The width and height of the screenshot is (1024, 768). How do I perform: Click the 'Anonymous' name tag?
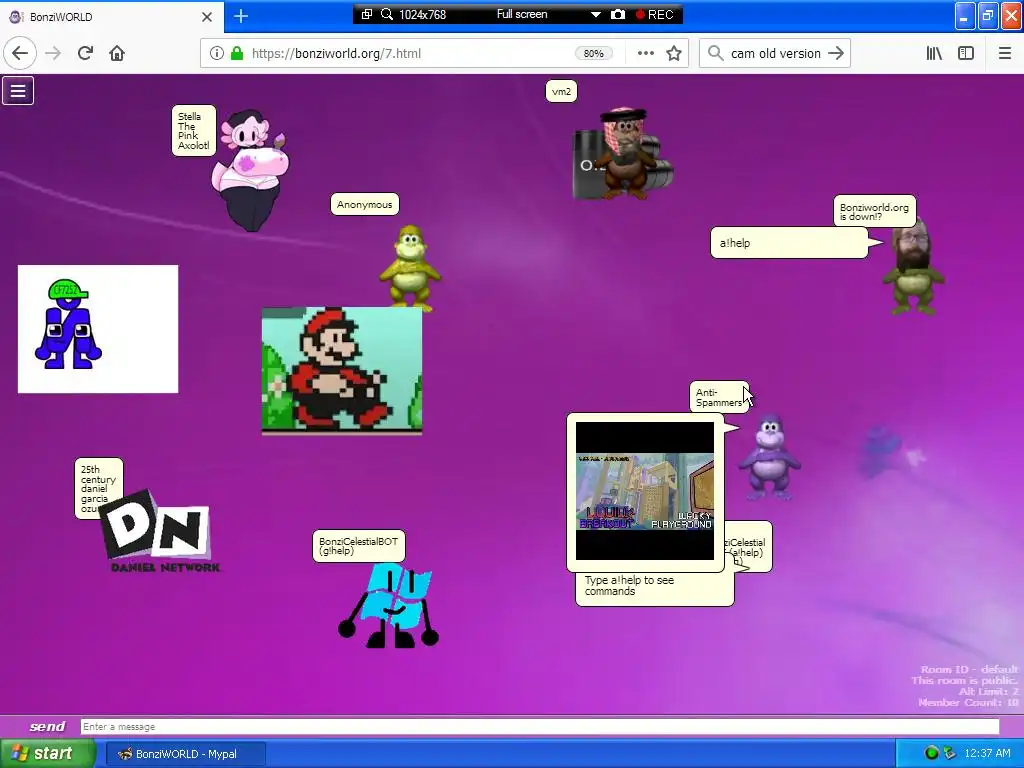click(x=364, y=204)
